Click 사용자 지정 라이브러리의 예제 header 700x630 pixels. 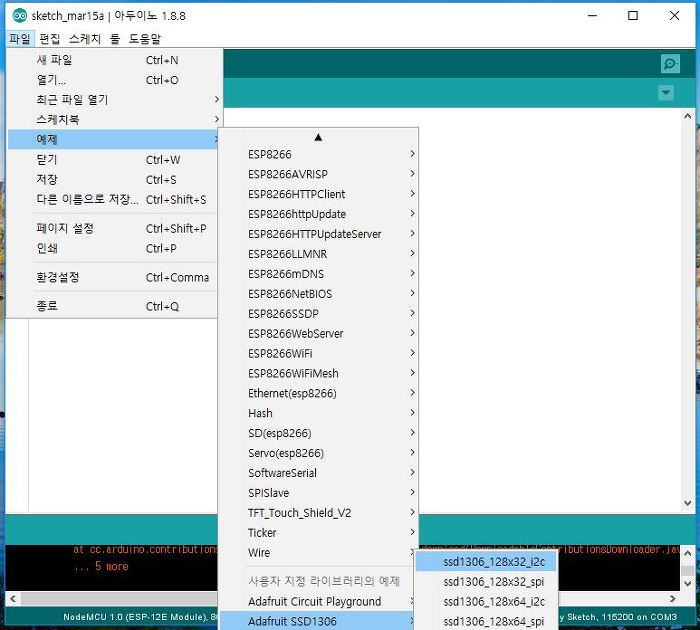point(324,581)
